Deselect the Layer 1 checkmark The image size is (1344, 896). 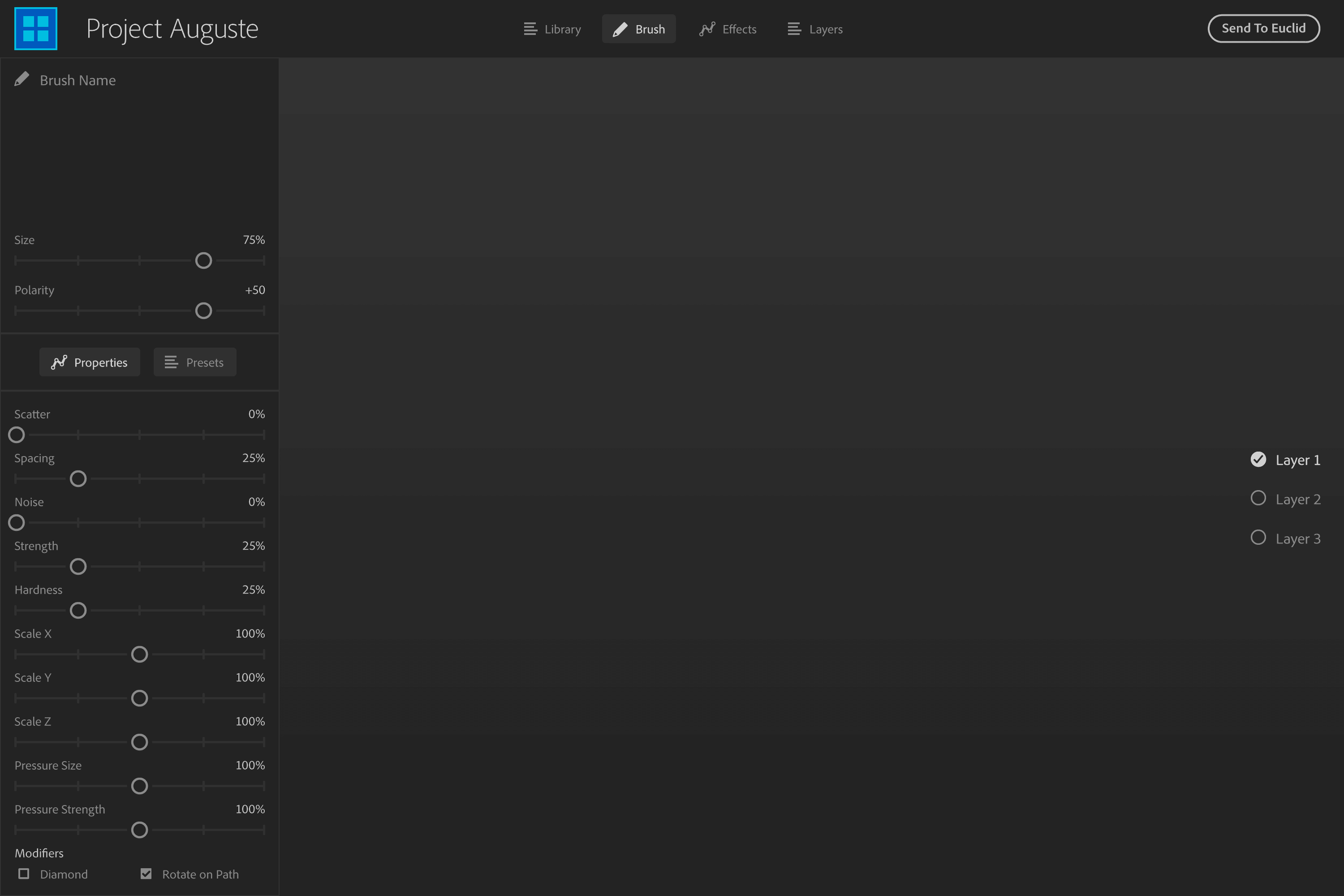pos(1258,459)
